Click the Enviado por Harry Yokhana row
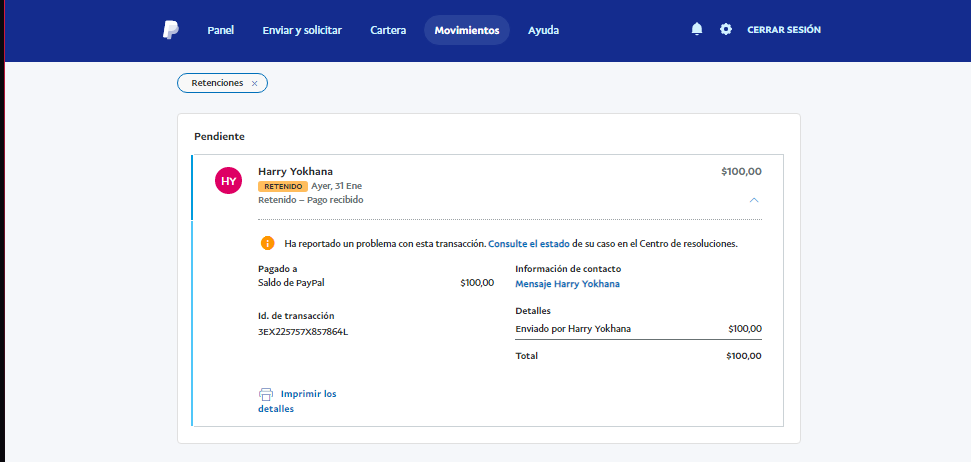The width and height of the screenshot is (971, 462). tap(638, 329)
